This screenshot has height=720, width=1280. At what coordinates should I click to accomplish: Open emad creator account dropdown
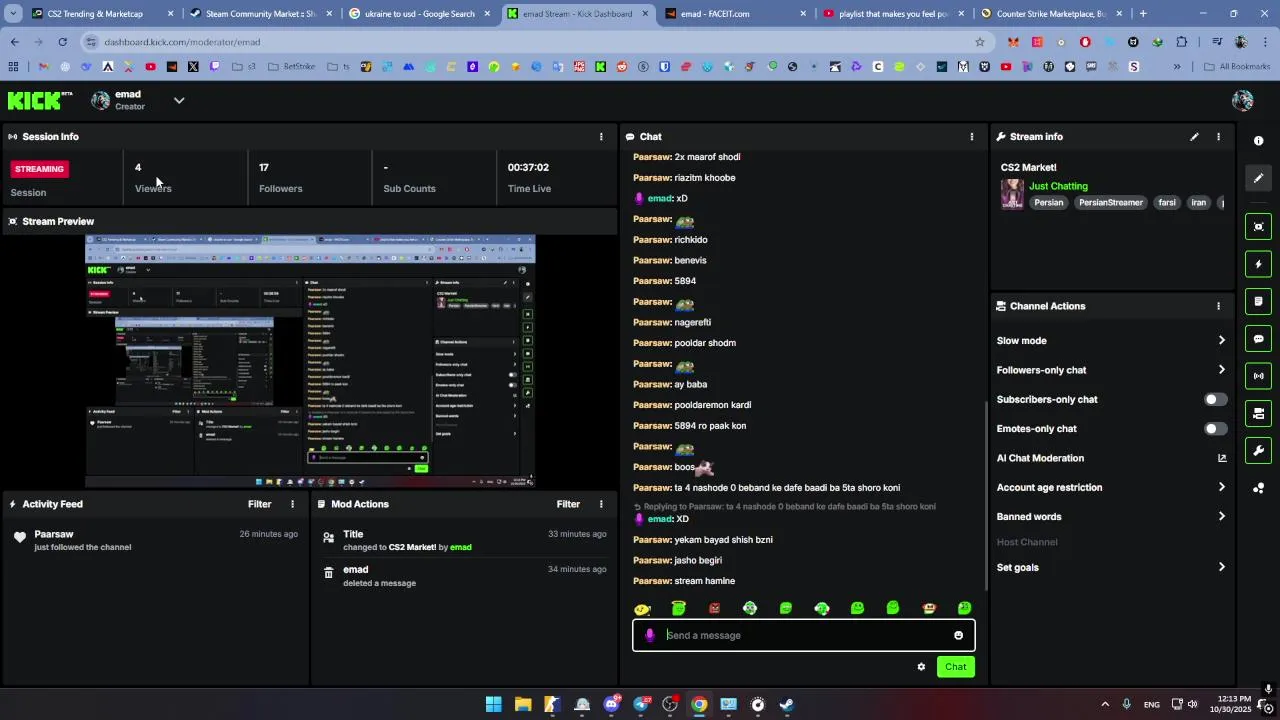(179, 100)
